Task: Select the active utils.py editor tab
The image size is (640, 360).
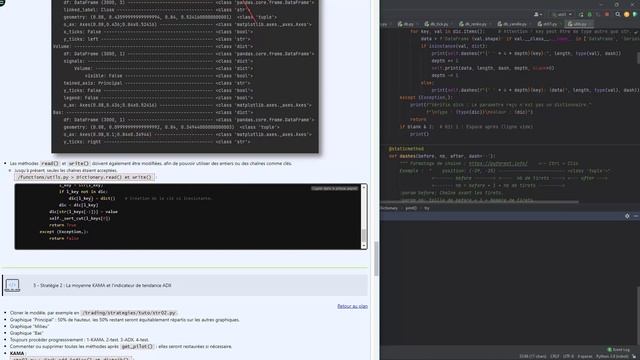Action: point(578,24)
